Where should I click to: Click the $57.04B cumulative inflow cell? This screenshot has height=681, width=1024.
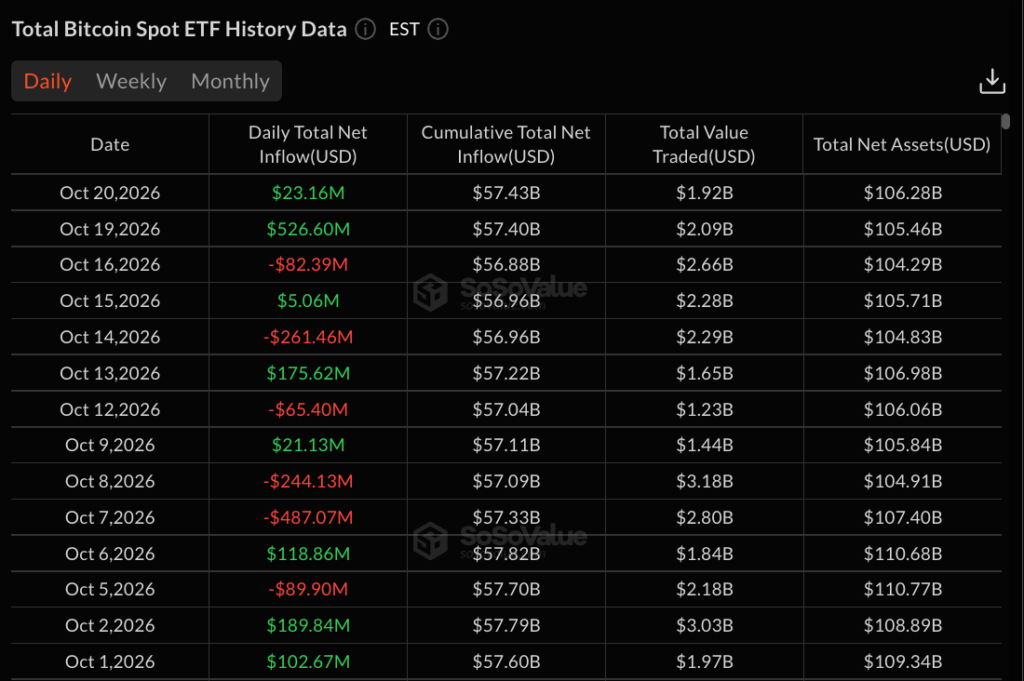click(x=506, y=409)
